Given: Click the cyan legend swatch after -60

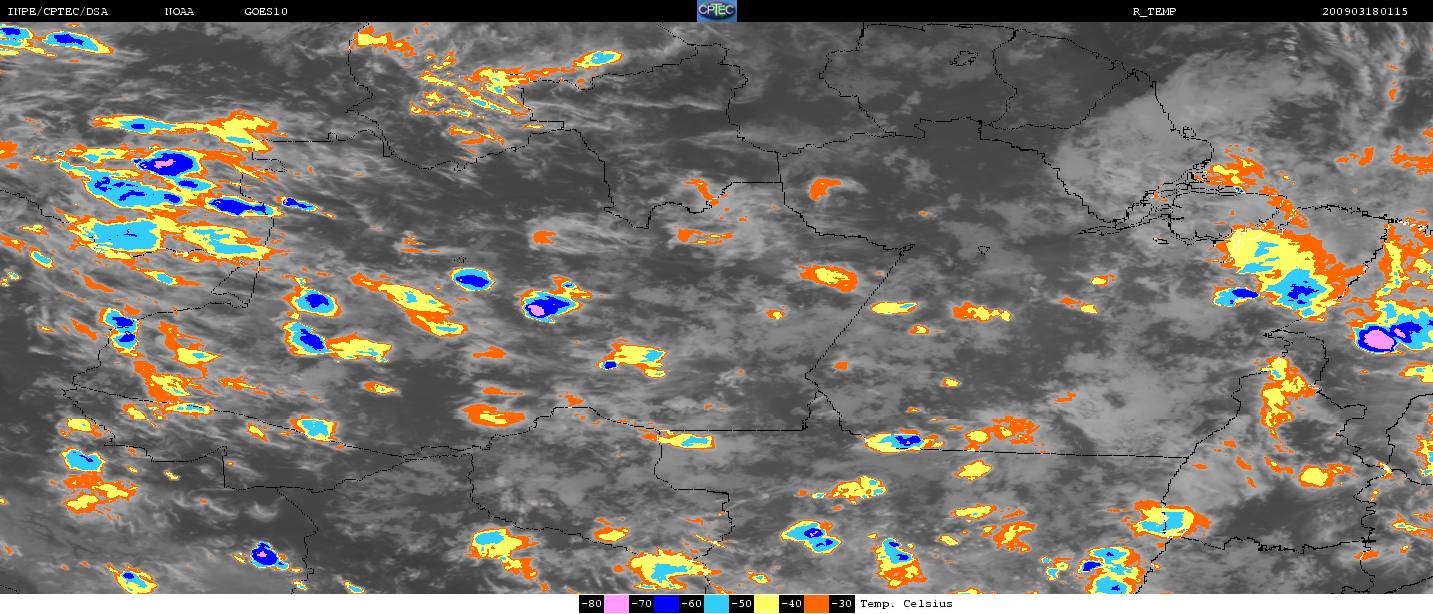Looking at the screenshot, I should (x=716, y=604).
